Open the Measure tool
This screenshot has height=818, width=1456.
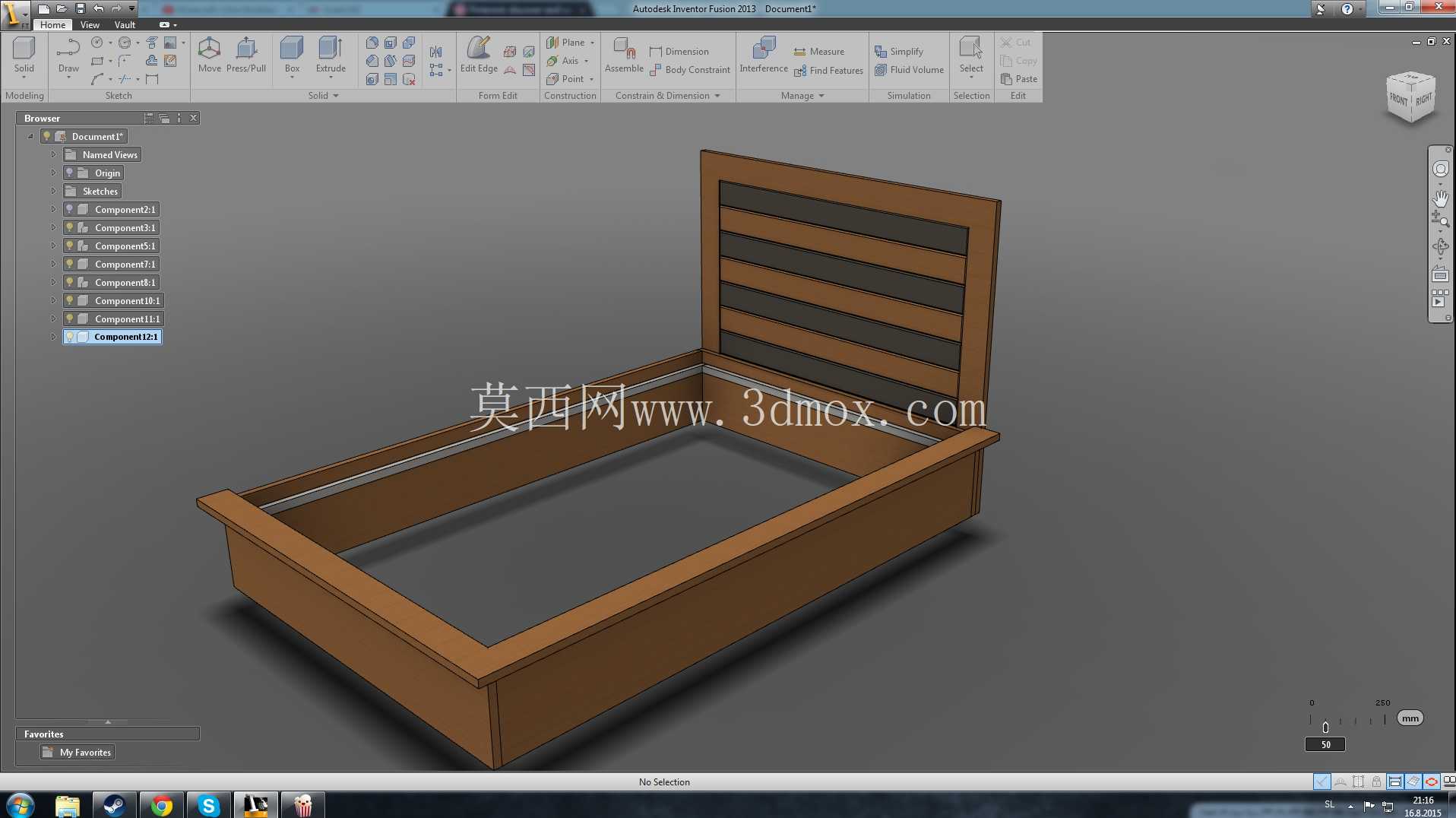[x=819, y=52]
